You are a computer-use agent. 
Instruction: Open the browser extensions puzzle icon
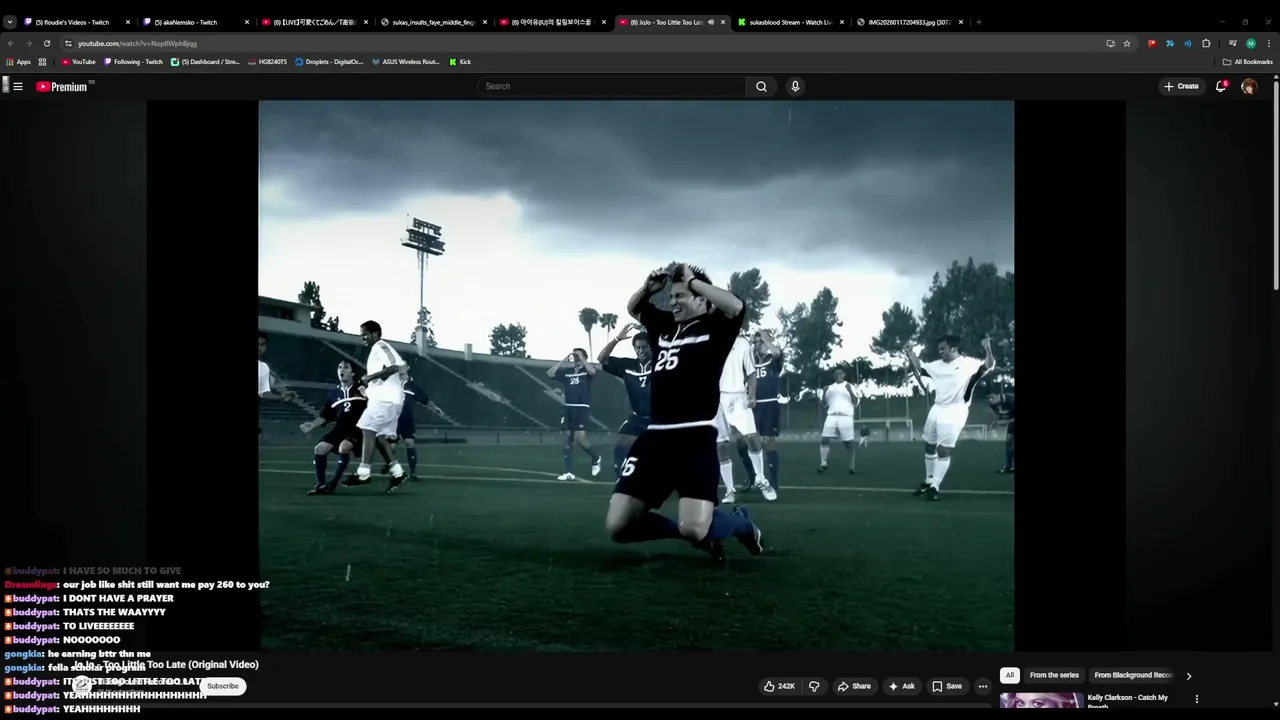(1206, 43)
